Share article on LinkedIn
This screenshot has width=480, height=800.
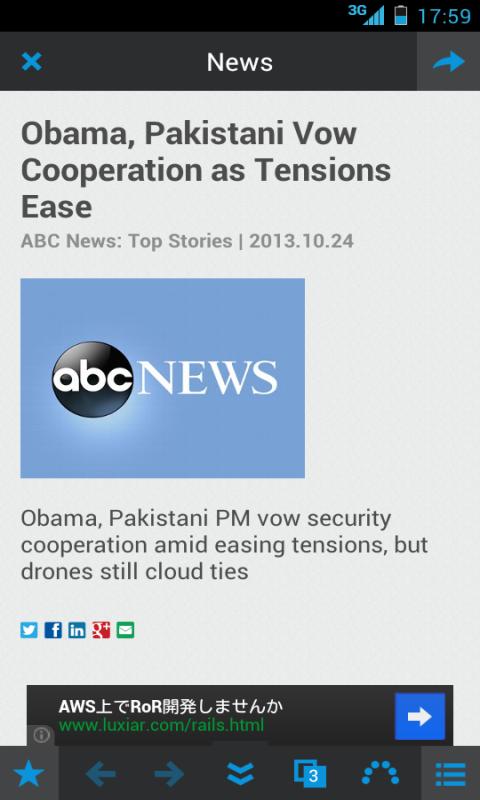77,631
